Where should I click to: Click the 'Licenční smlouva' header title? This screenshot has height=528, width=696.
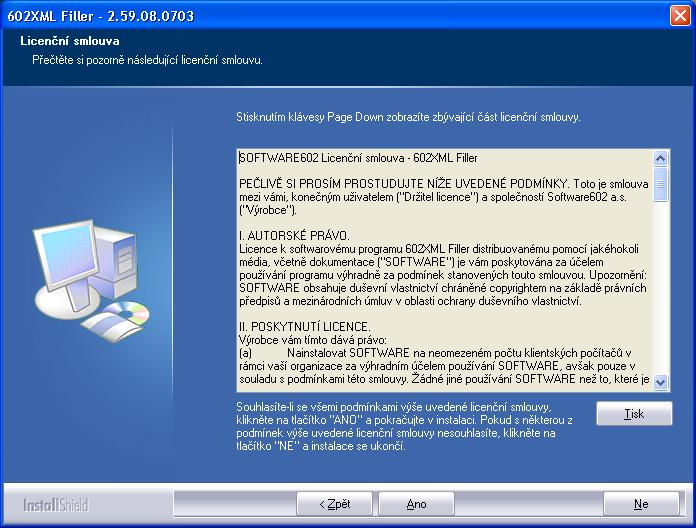point(70,41)
